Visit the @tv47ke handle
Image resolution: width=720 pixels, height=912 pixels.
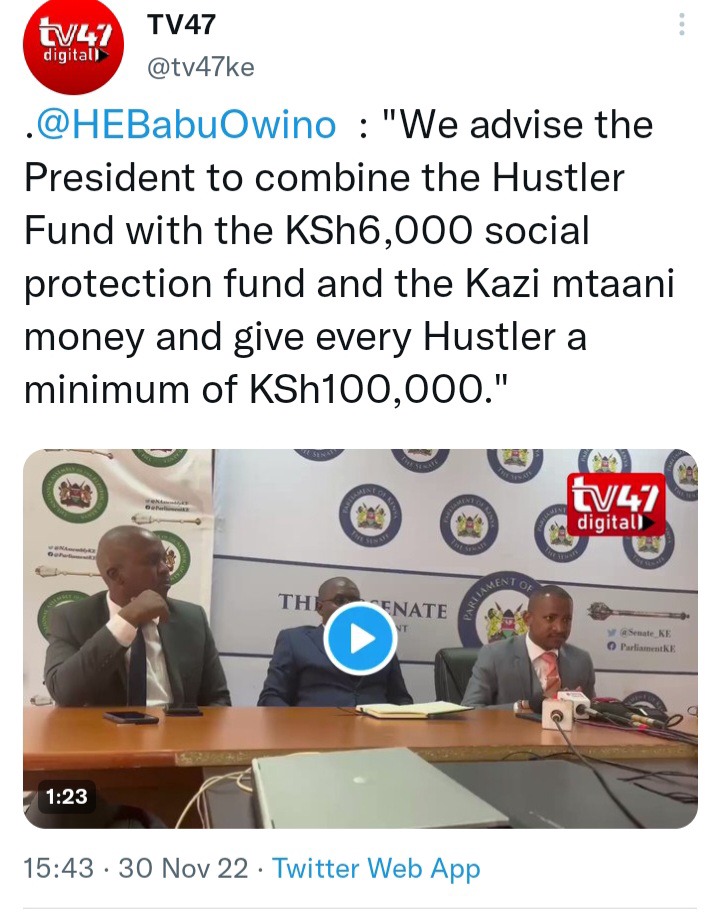click(201, 67)
